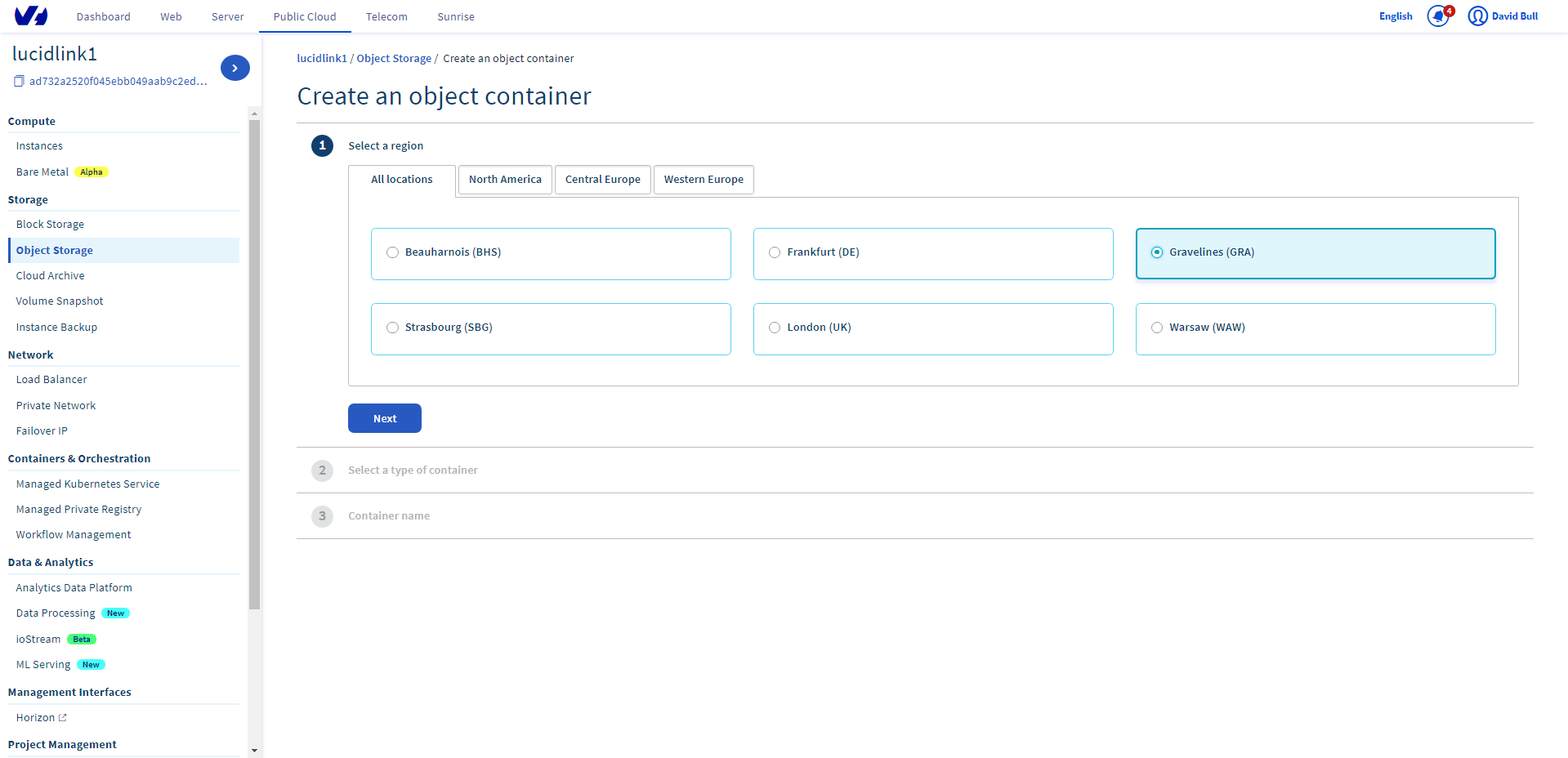Open Server in top navigation

228,16
